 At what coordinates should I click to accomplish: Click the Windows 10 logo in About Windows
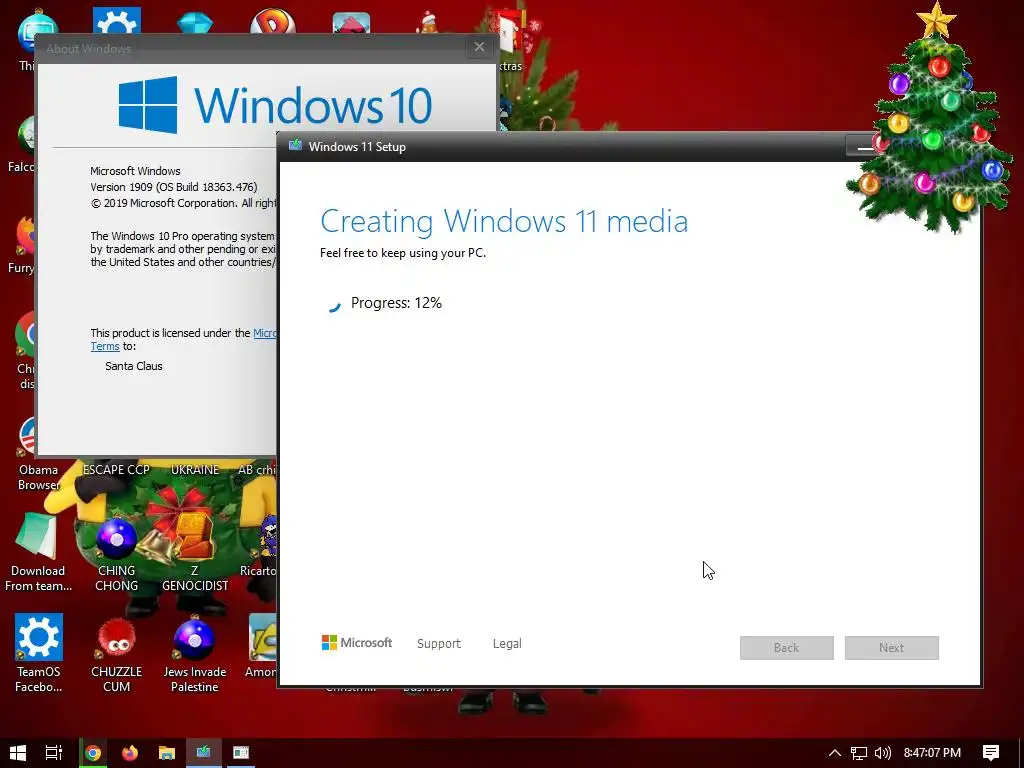point(275,105)
